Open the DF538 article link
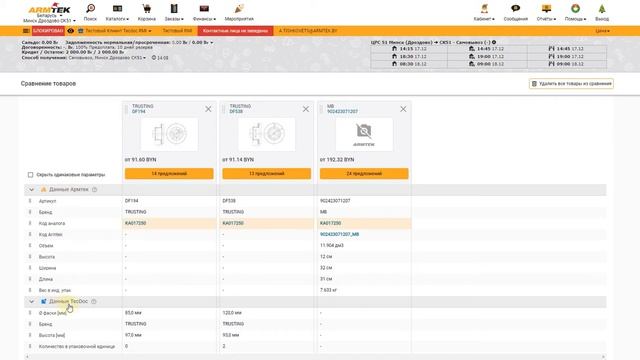 coord(236,111)
